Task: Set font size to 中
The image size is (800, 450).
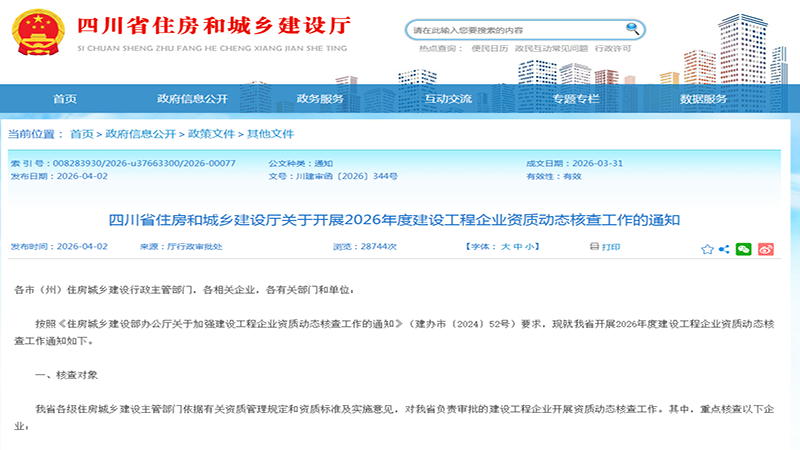Action: (x=518, y=246)
